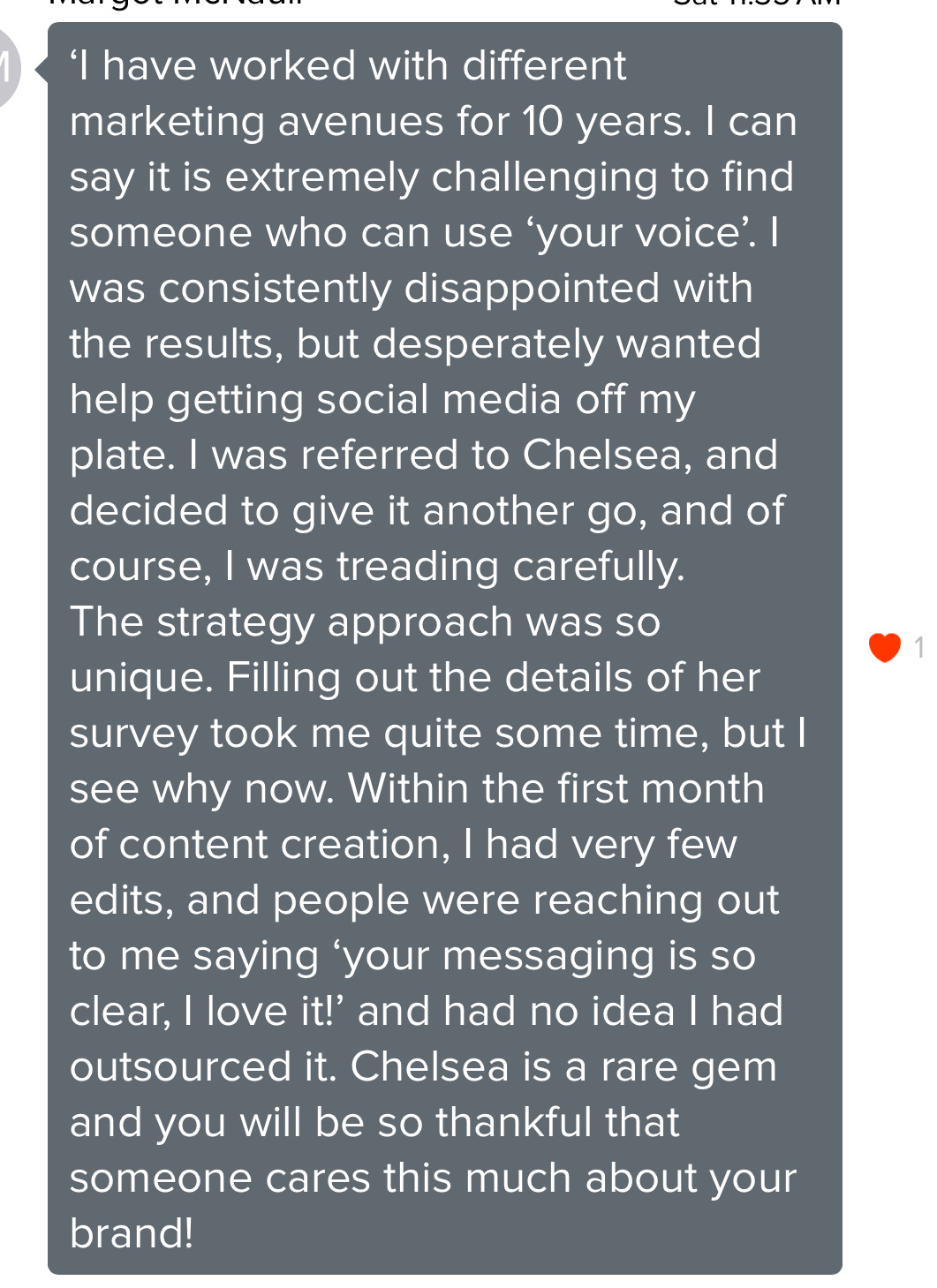Click the reaction count number 1
This screenshot has height=1288, width=937.
click(918, 647)
